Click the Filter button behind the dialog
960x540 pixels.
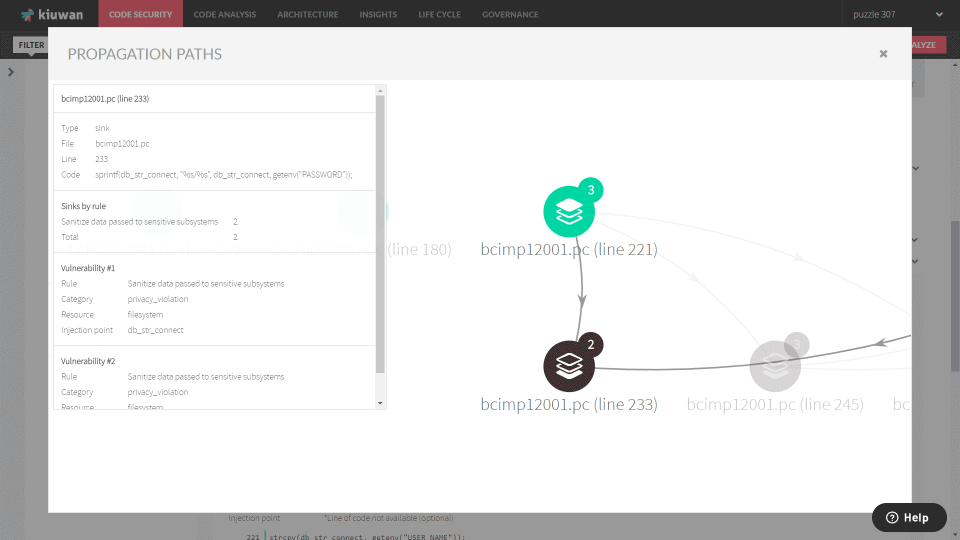coord(31,45)
